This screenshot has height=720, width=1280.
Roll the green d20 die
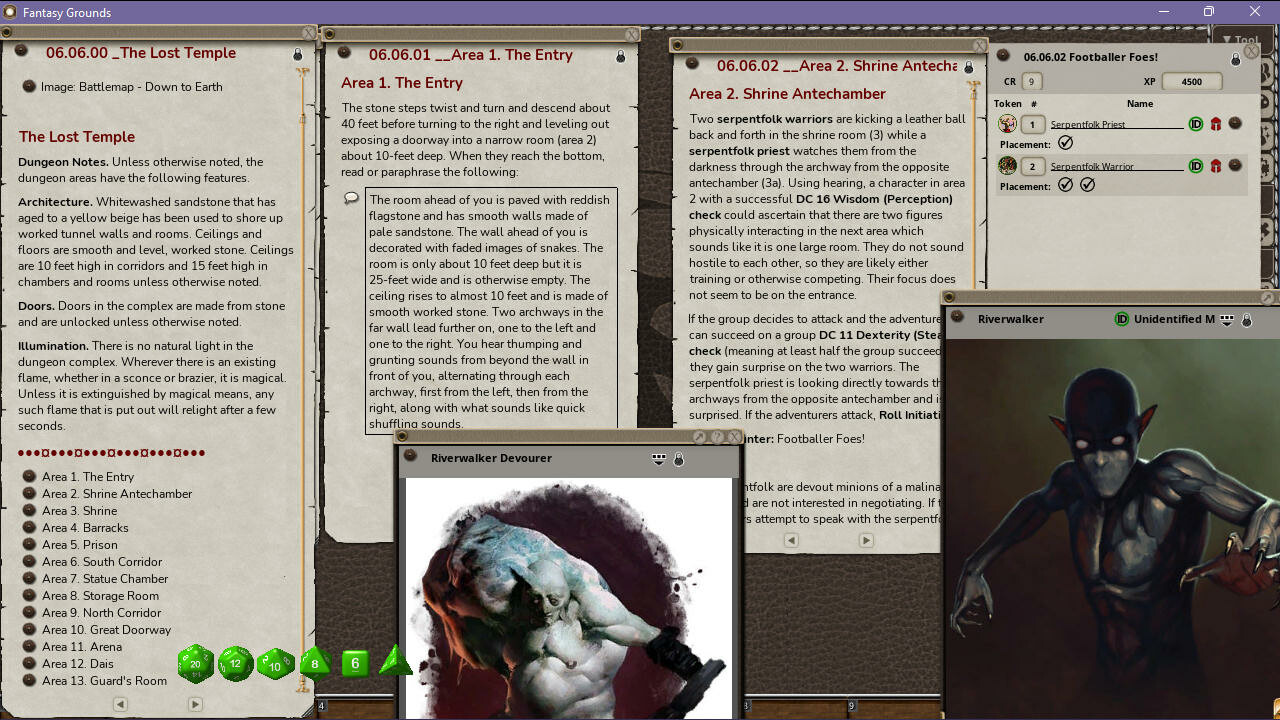click(x=195, y=663)
